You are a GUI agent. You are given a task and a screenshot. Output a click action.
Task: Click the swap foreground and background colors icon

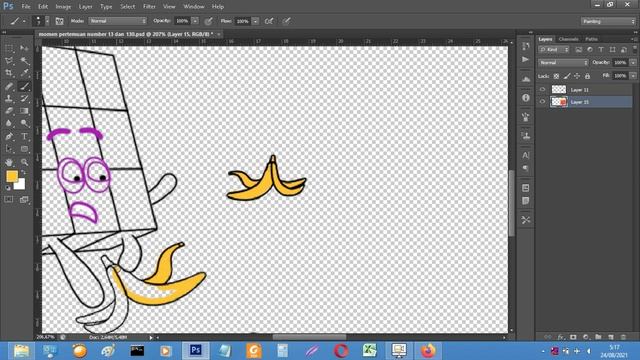[x=23, y=173]
